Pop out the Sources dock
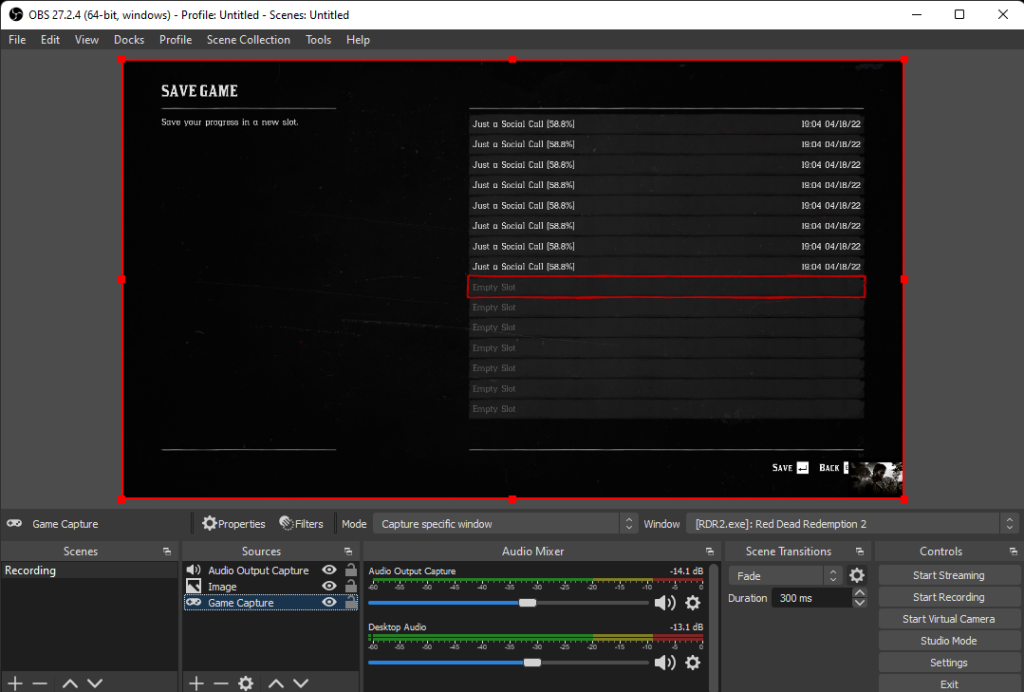1024x692 pixels. [348, 552]
